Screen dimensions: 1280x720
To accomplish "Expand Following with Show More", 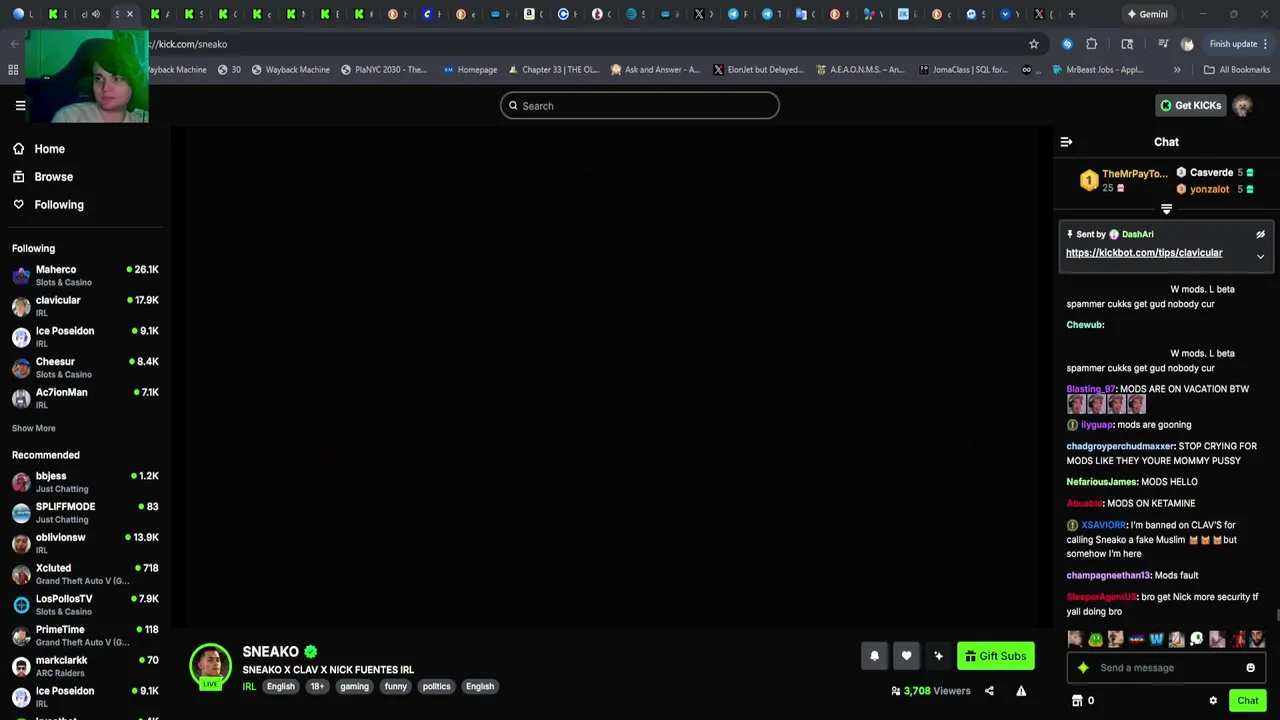I will (34, 429).
